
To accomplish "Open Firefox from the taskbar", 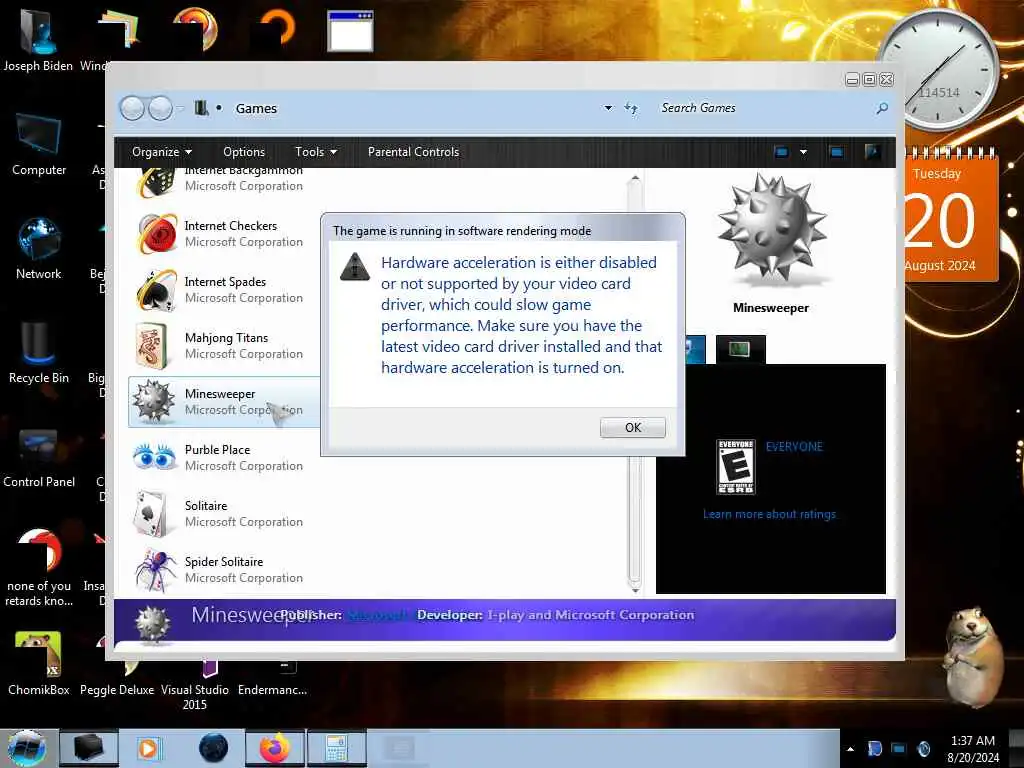I will [274, 748].
